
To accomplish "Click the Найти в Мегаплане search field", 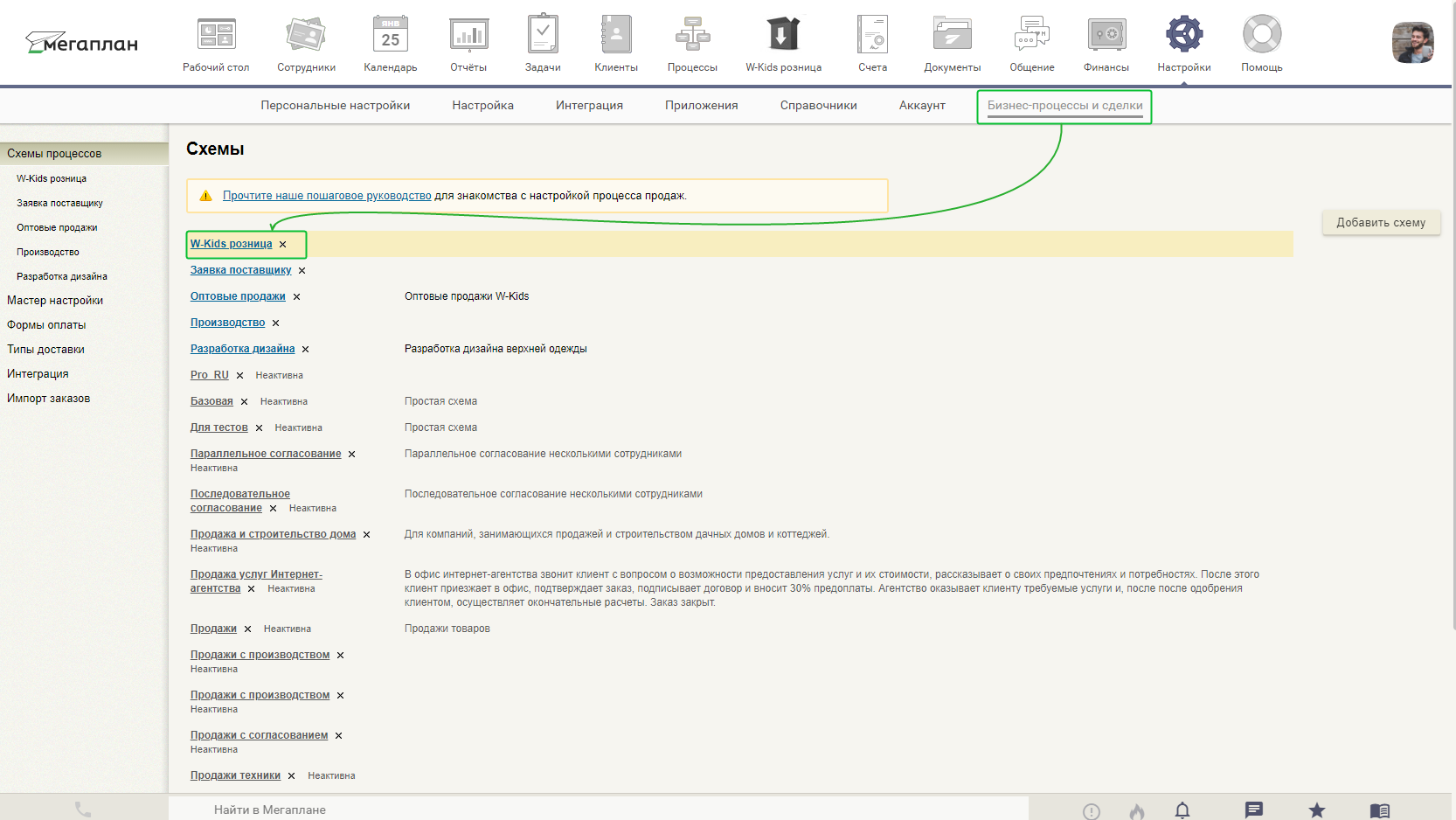I will [599, 810].
